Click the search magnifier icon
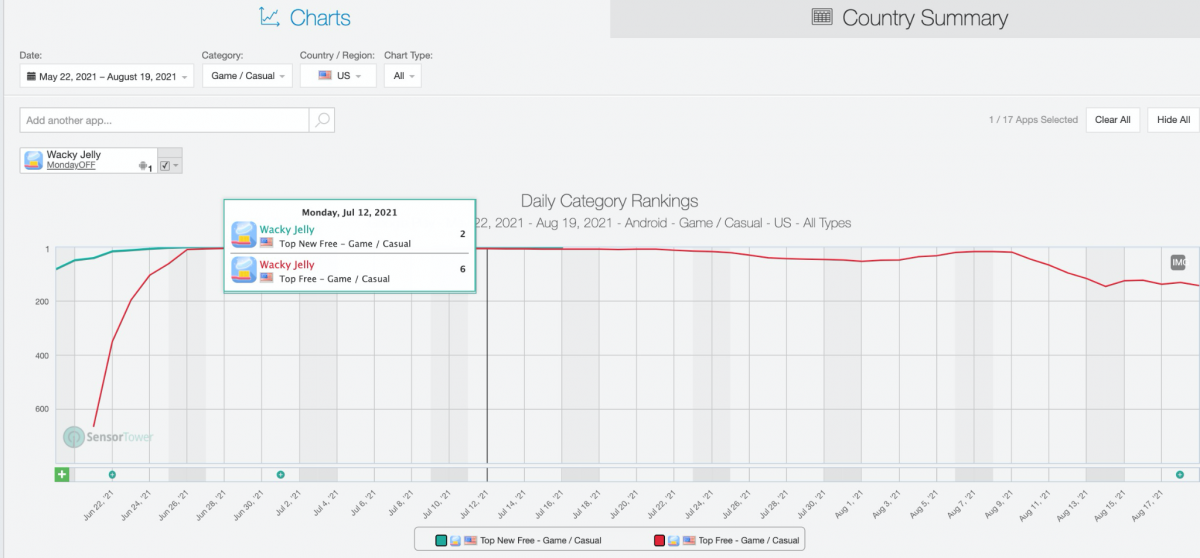The height and width of the screenshot is (558, 1200). (x=322, y=120)
